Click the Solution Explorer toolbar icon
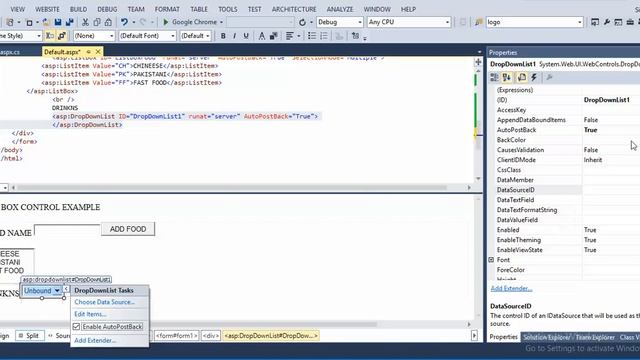Screen dimensions: 640x360 pyautogui.click(x=595, y=22)
